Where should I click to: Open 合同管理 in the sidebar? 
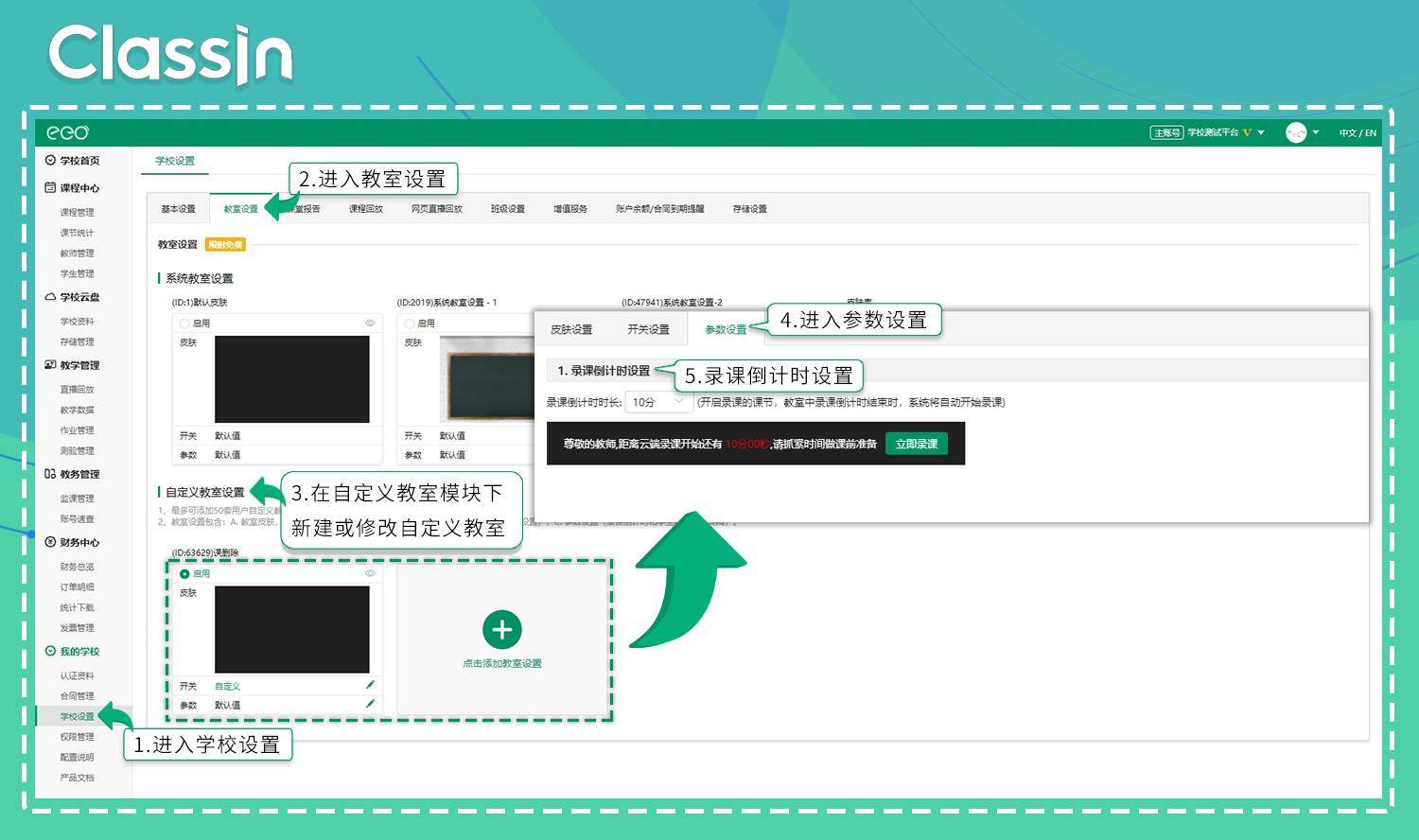(x=78, y=696)
